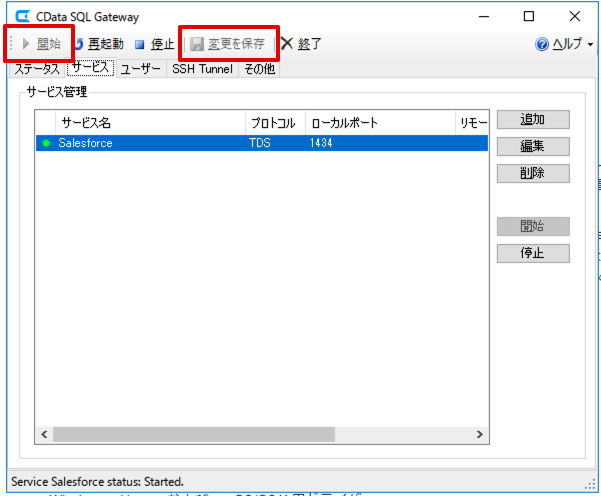Click the side-panel 開始 button
Image resolution: width=601 pixels, height=496 pixels.
click(533, 226)
